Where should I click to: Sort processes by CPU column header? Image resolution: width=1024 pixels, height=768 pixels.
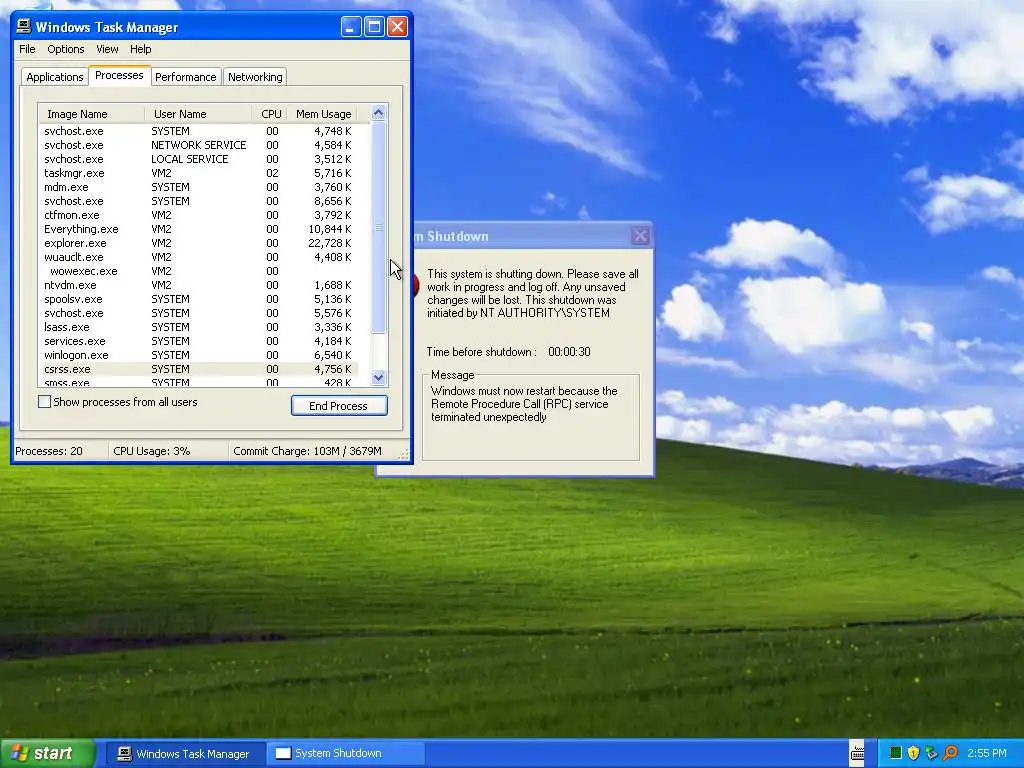270,114
